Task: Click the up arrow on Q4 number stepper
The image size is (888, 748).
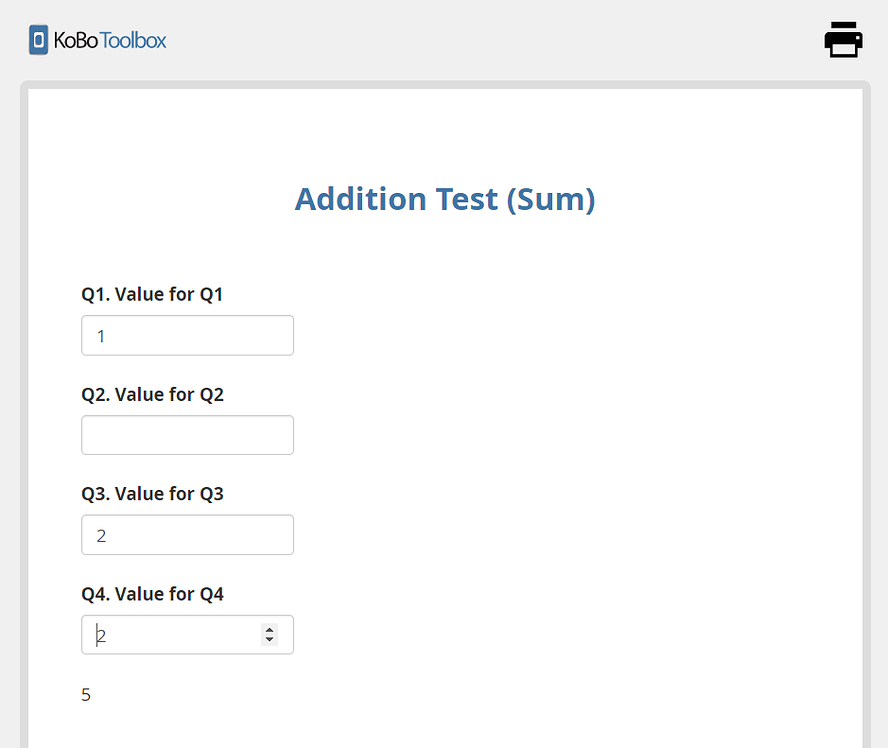Action: (269, 628)
